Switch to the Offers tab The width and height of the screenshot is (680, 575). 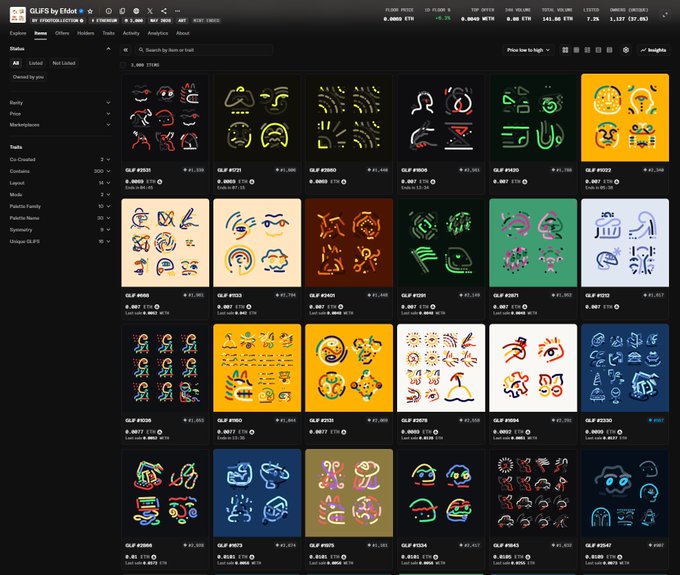(62, 33)
